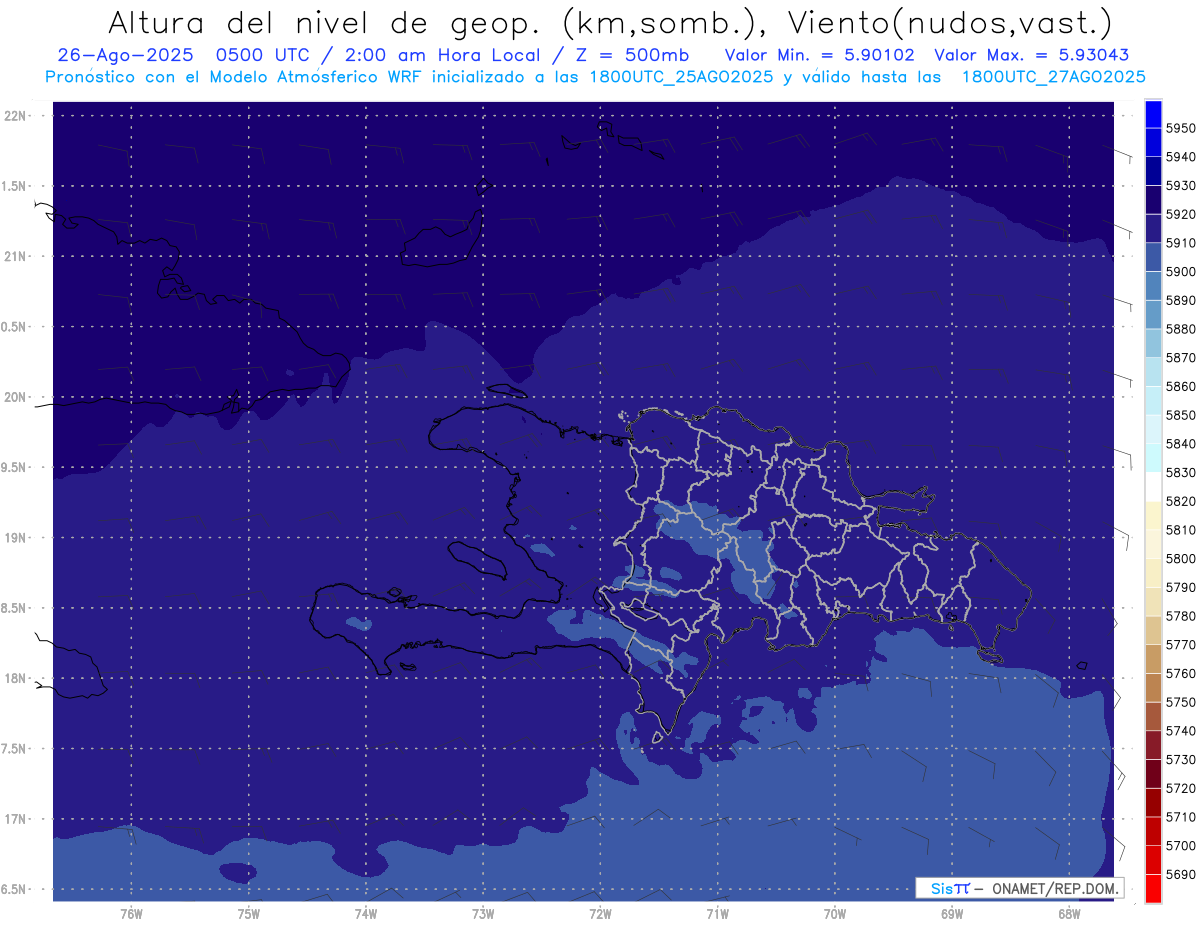Click the longitude label '71W'
Viewport: 1200px width, 927px height.
717,914
